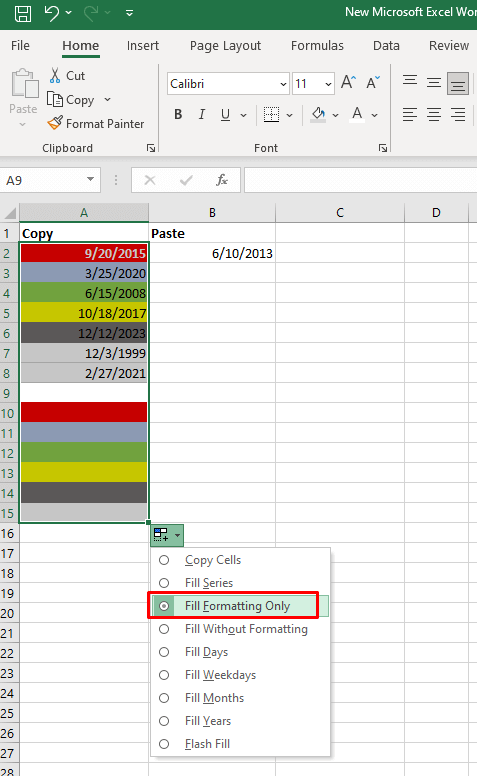Open the Clipboard dialog launcher

click(151, 148)
